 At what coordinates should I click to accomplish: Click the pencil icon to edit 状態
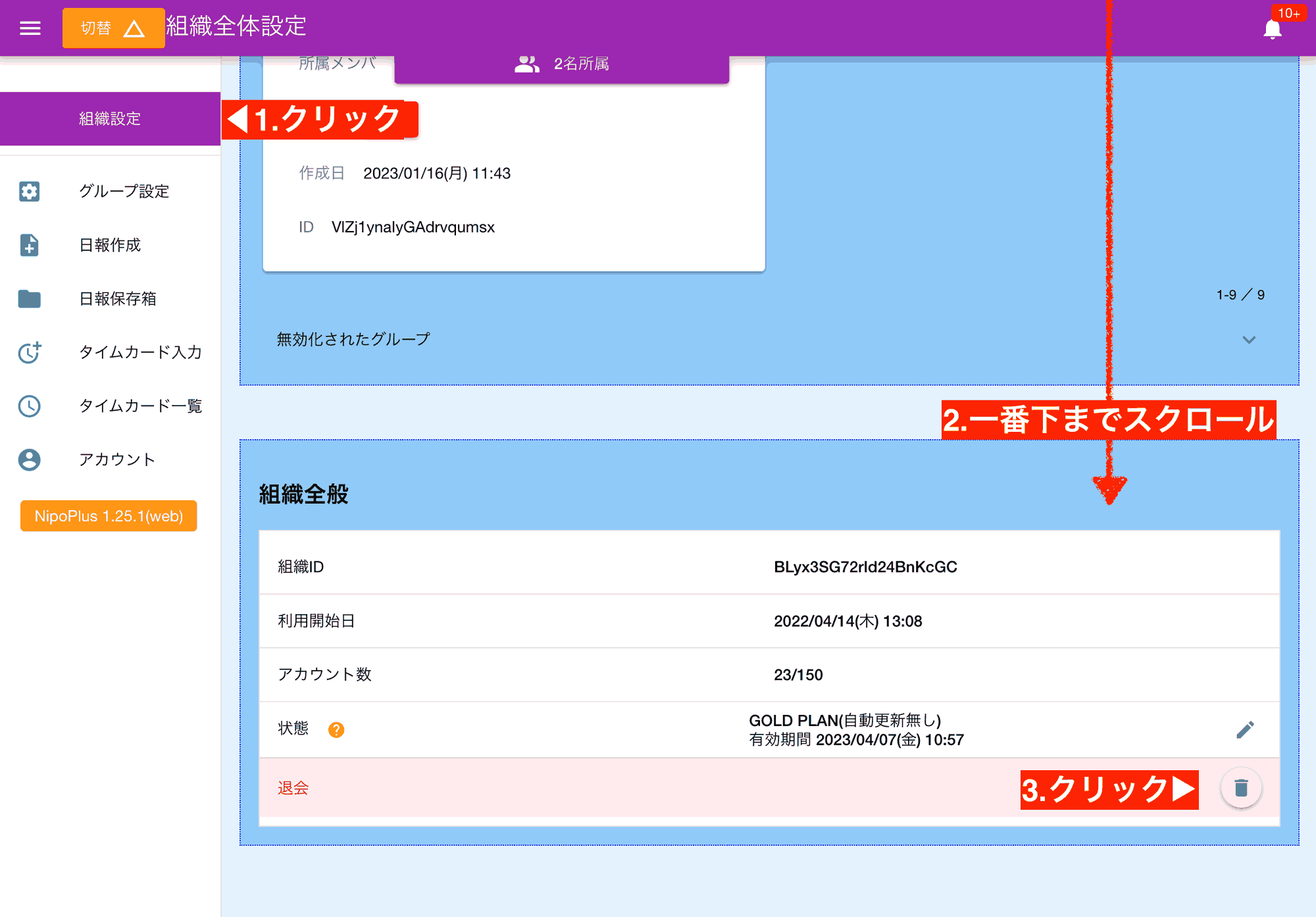click(x=1245, y=729)
